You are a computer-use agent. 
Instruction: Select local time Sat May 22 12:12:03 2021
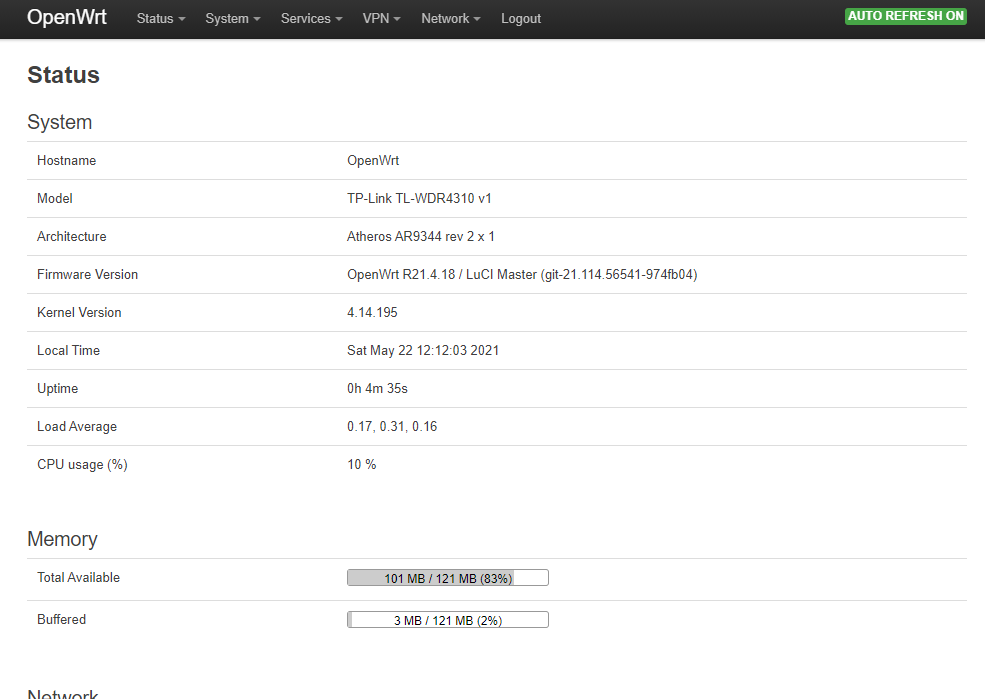423,350
